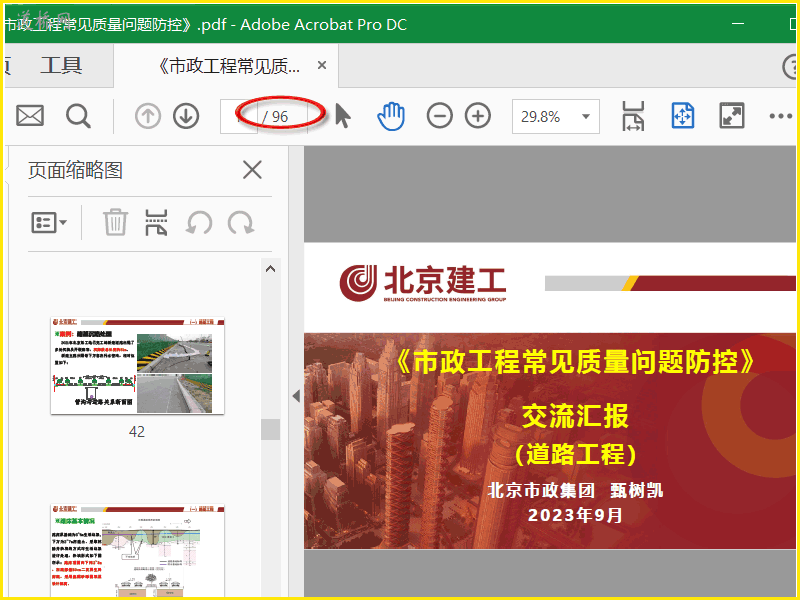This screenshot has height=600, width=800.
Task: Click the page number input field
Action: click(x=239, y=117)
